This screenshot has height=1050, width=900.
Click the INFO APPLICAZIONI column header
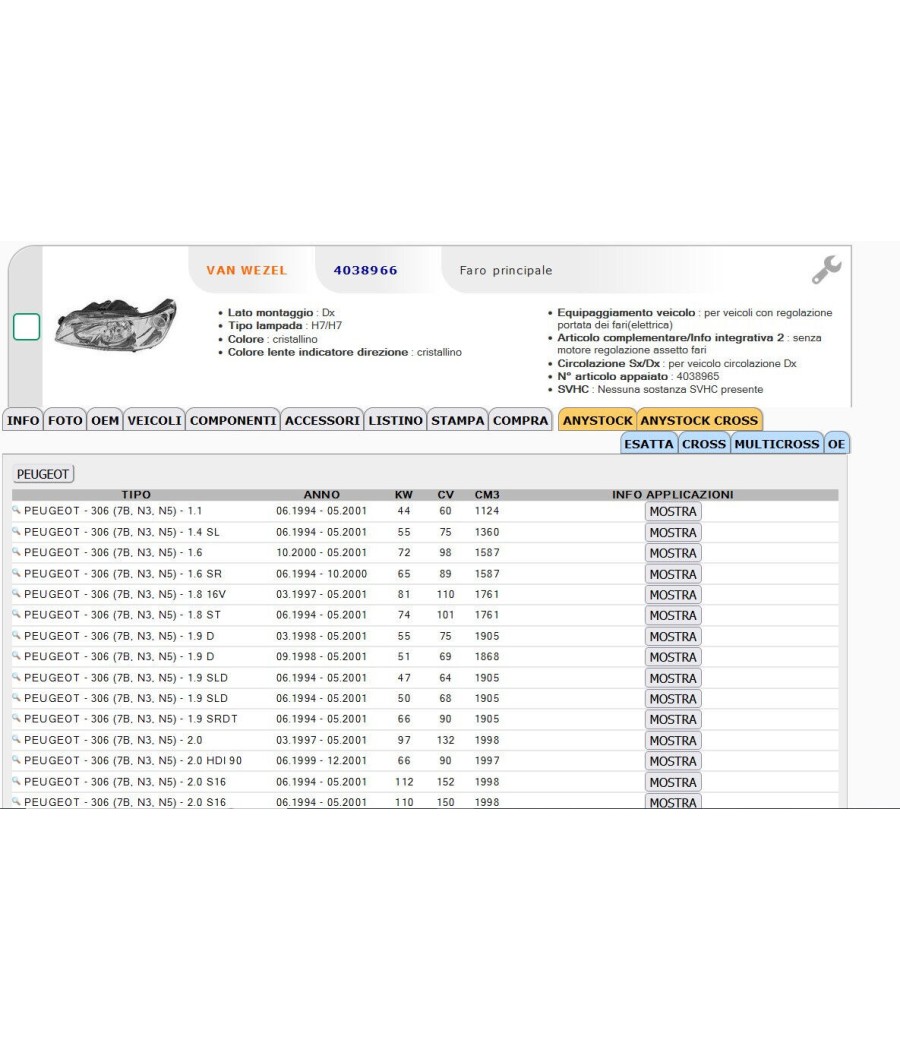click(x=672, y=495)
